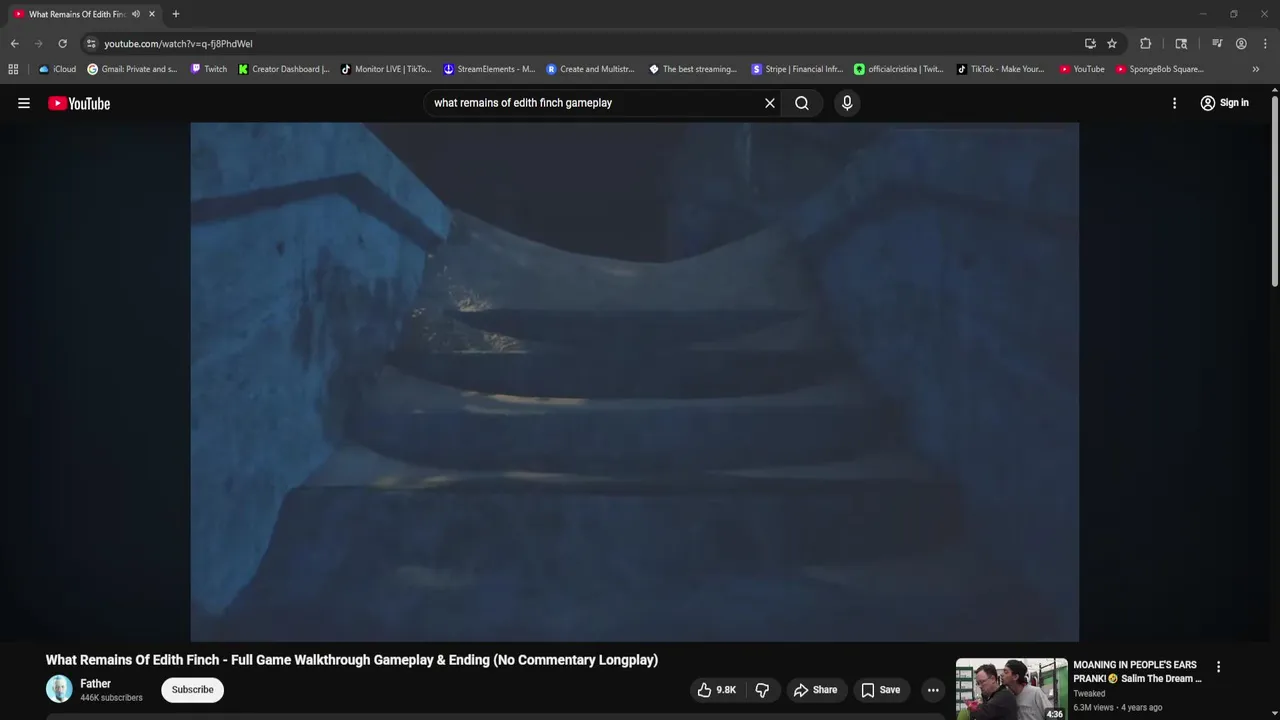Open Father channel name link
The width and height of the screenshot is (1280, 720).
[95, 684]
